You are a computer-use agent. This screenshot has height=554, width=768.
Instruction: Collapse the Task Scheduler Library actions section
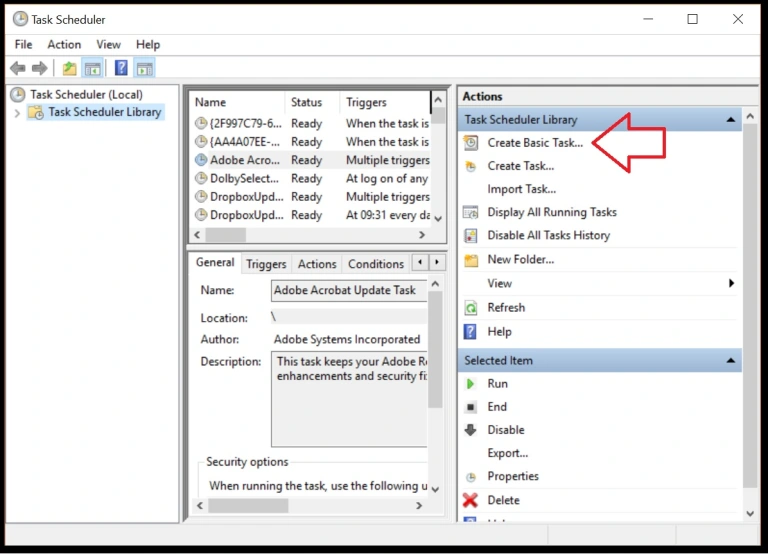pos(732,120)
